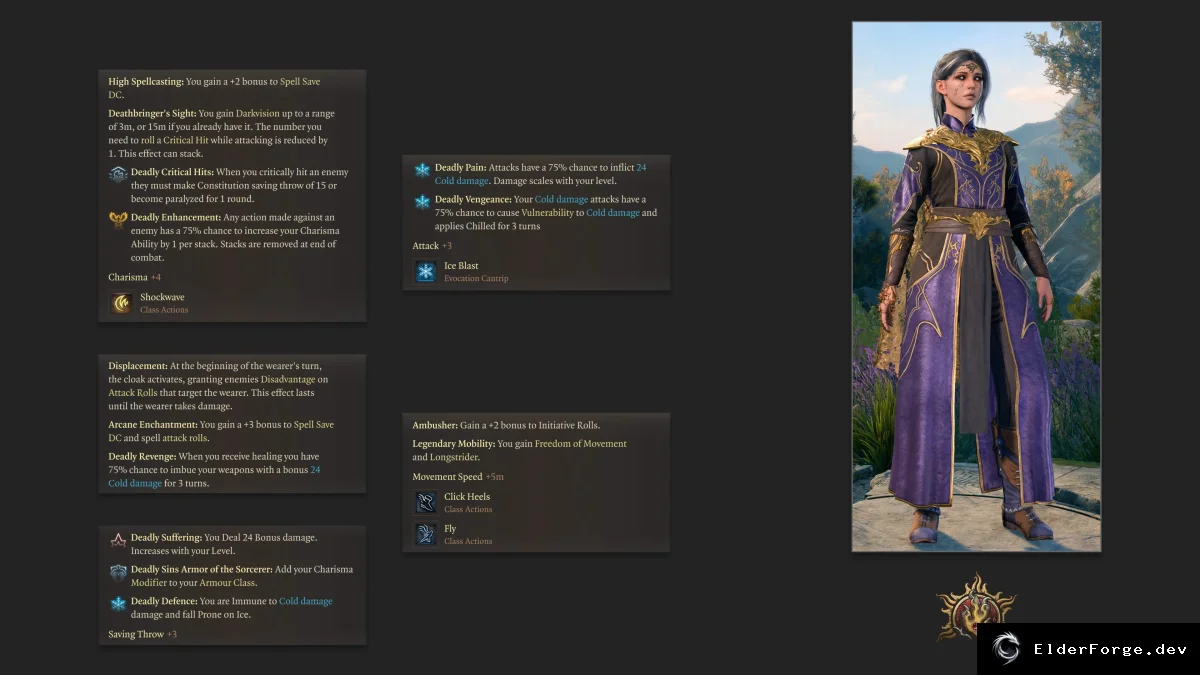Select the Click Heels action icon
Screen dimensions: 1200x675
tap(425, 502)
